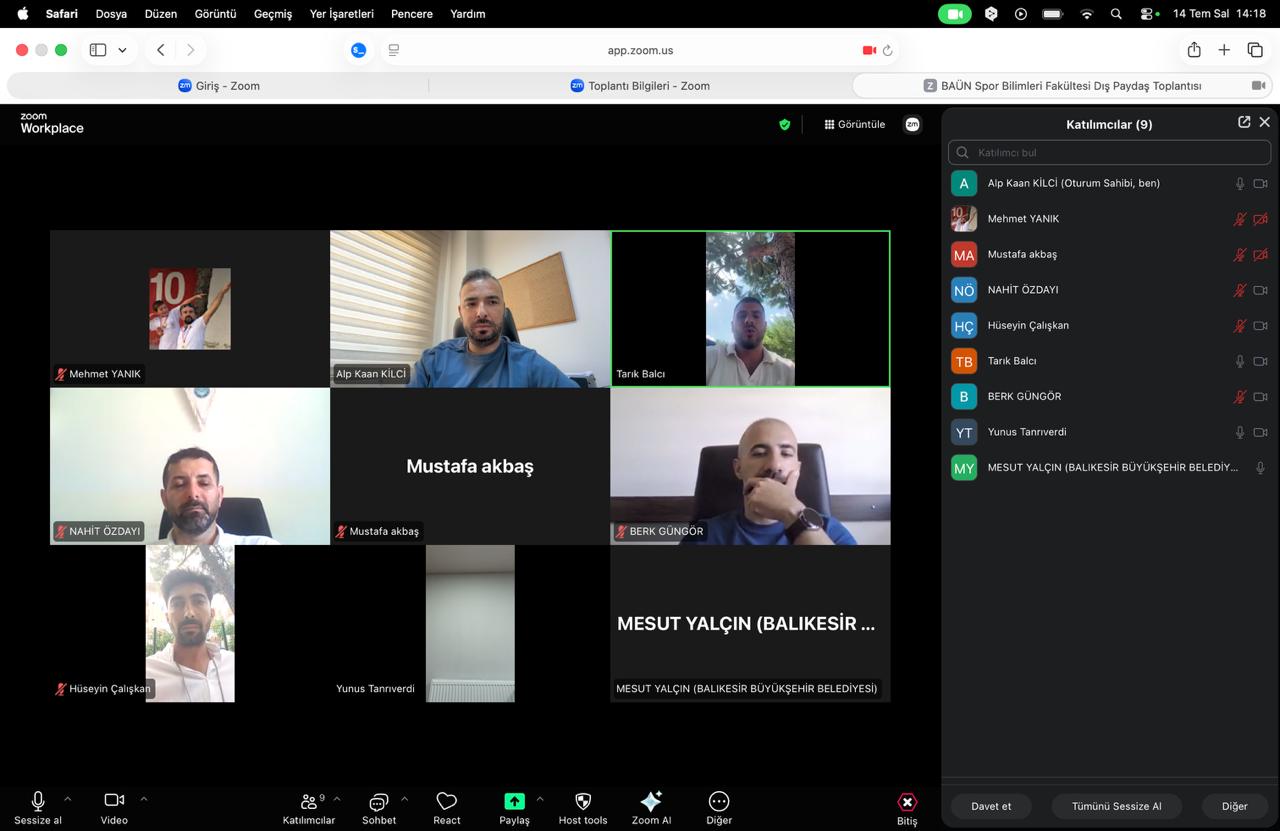1280x831 pixels.
Task: Open the Diğer more options icon in toolbar
Action: [719, 801]
